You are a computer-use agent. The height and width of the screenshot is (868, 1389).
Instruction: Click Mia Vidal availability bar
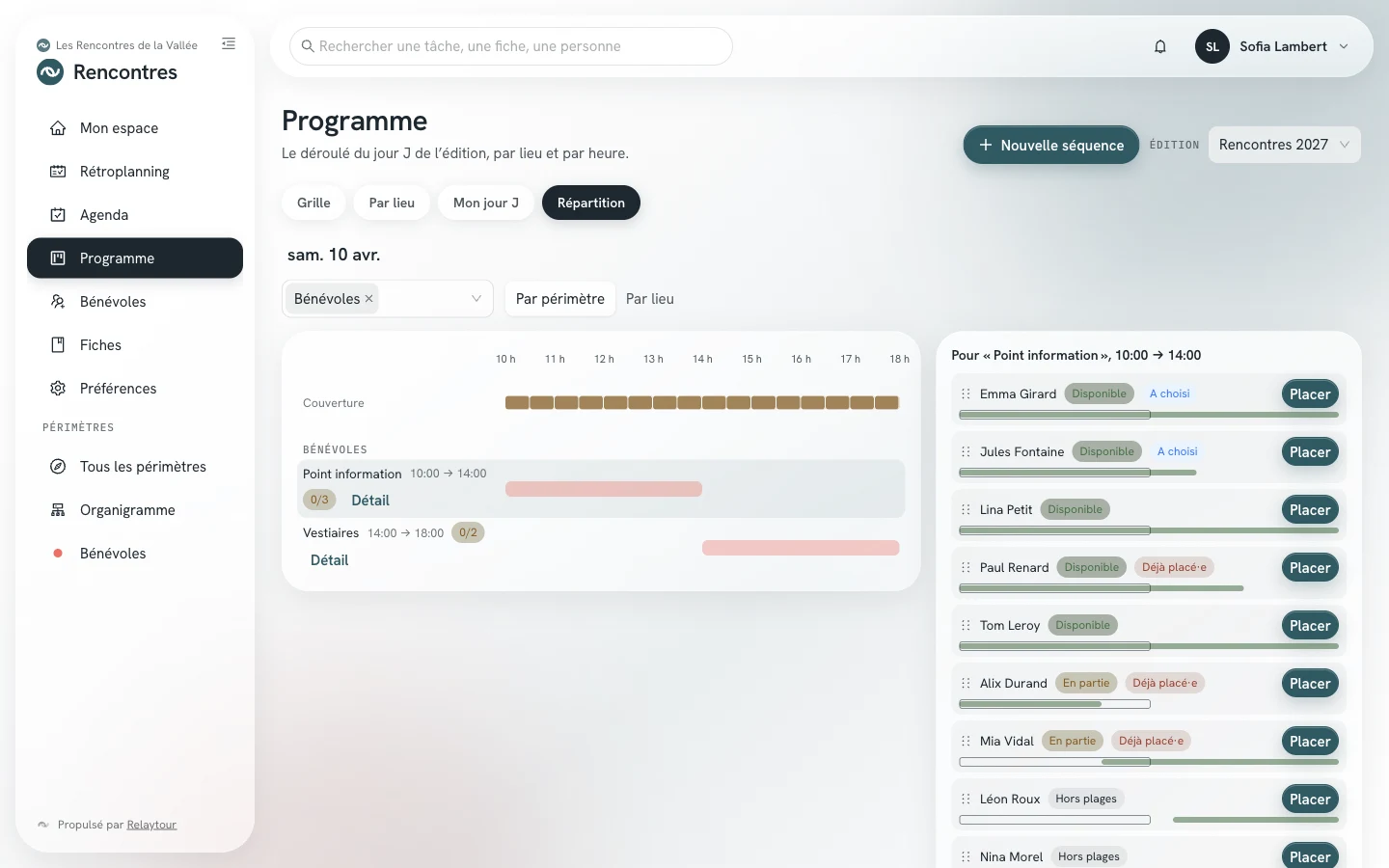tap(1149, 762)
